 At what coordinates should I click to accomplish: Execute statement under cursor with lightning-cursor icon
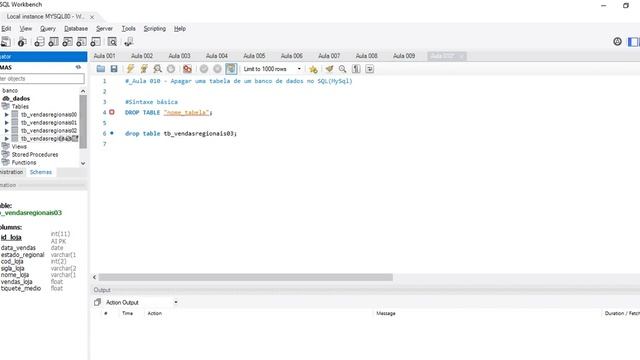144,69
